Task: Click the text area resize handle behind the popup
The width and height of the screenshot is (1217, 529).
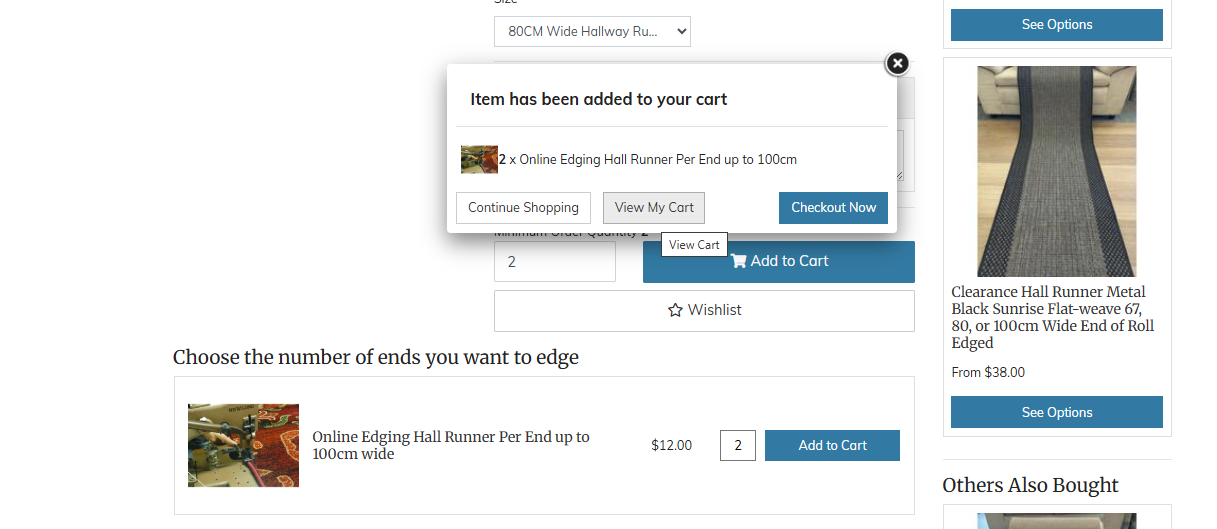Action: 900,177
